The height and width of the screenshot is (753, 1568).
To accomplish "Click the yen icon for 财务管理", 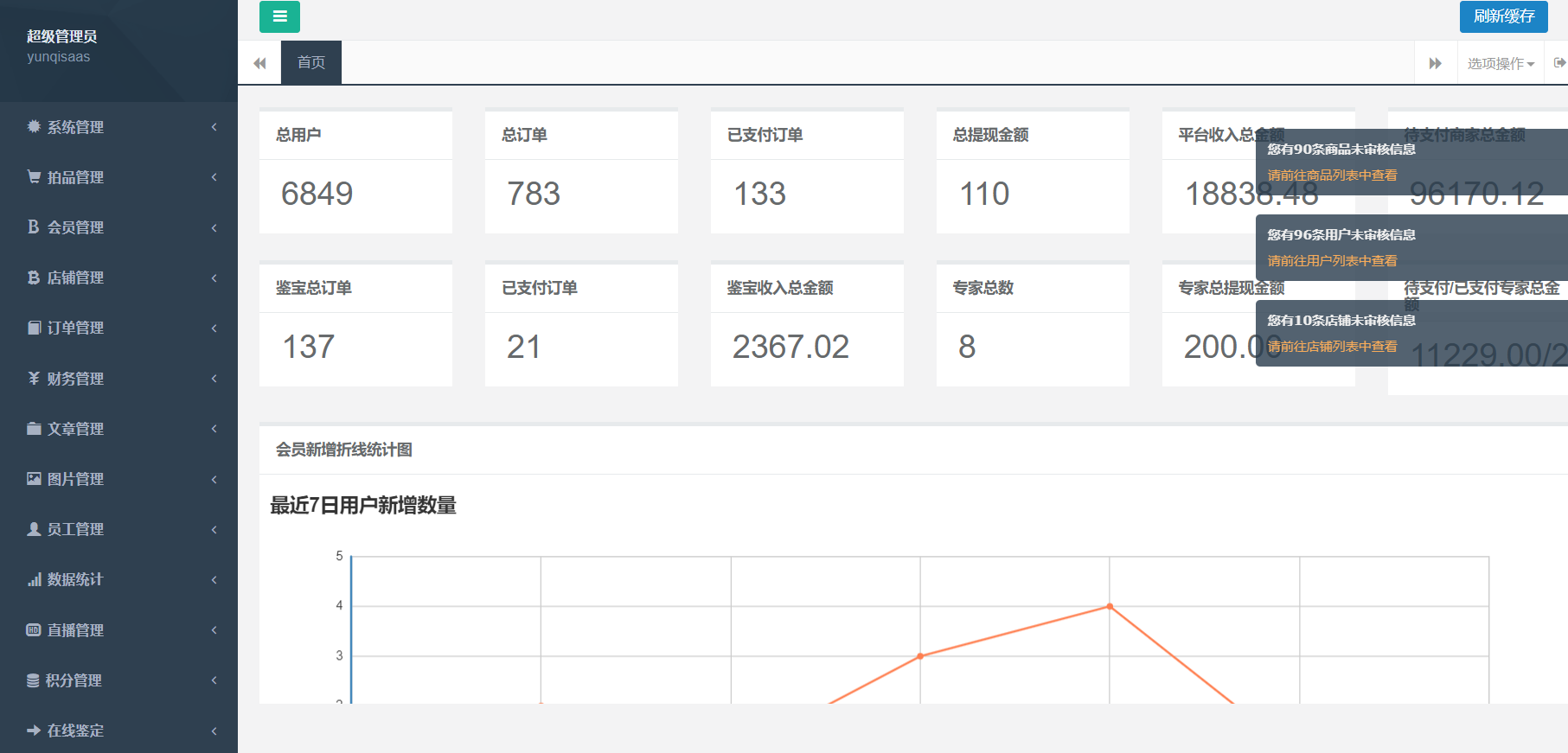I will tap(34, 379).
